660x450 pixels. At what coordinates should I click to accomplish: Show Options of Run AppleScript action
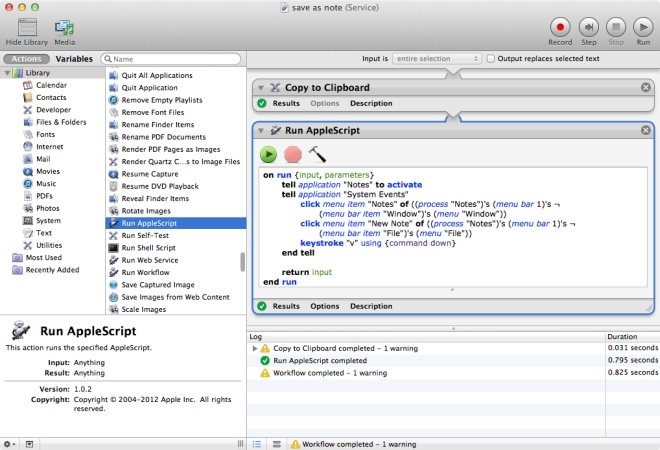[324, 306]
